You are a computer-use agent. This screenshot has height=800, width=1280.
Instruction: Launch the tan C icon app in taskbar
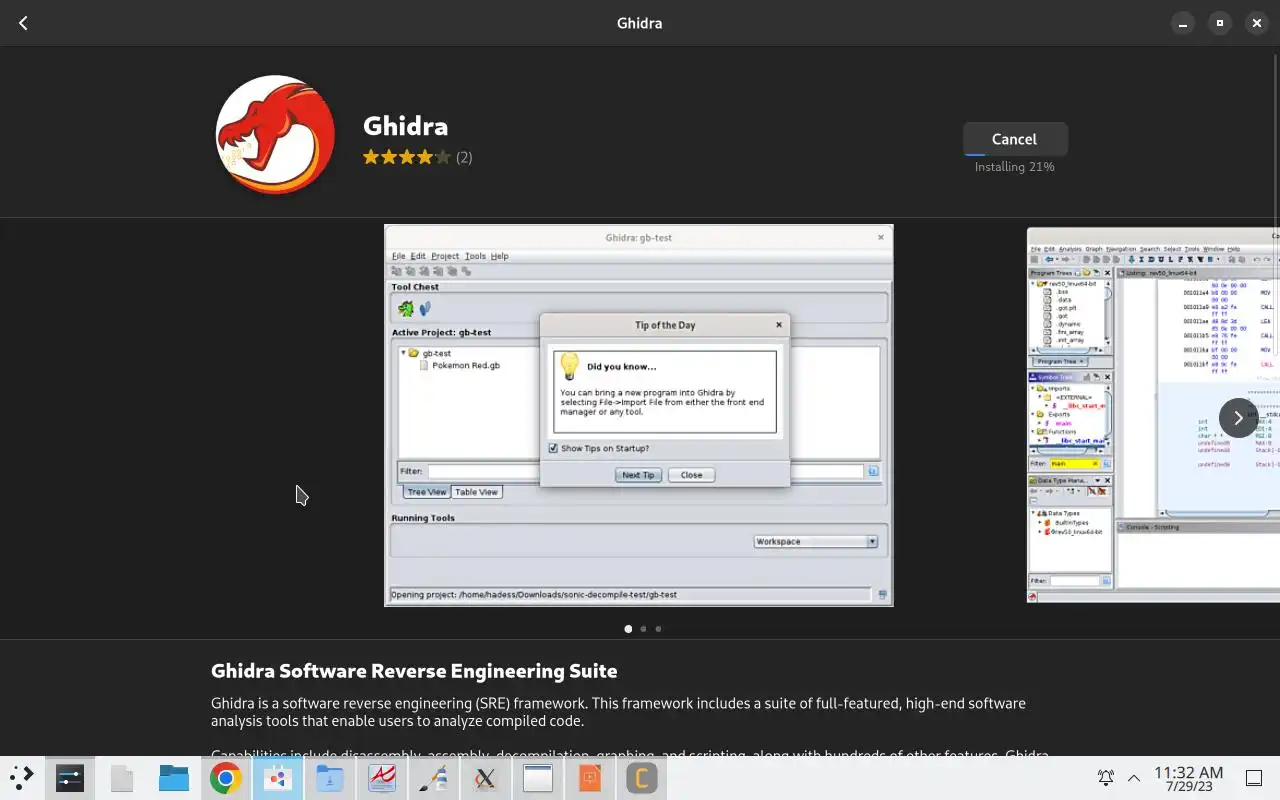pos(642,778)
